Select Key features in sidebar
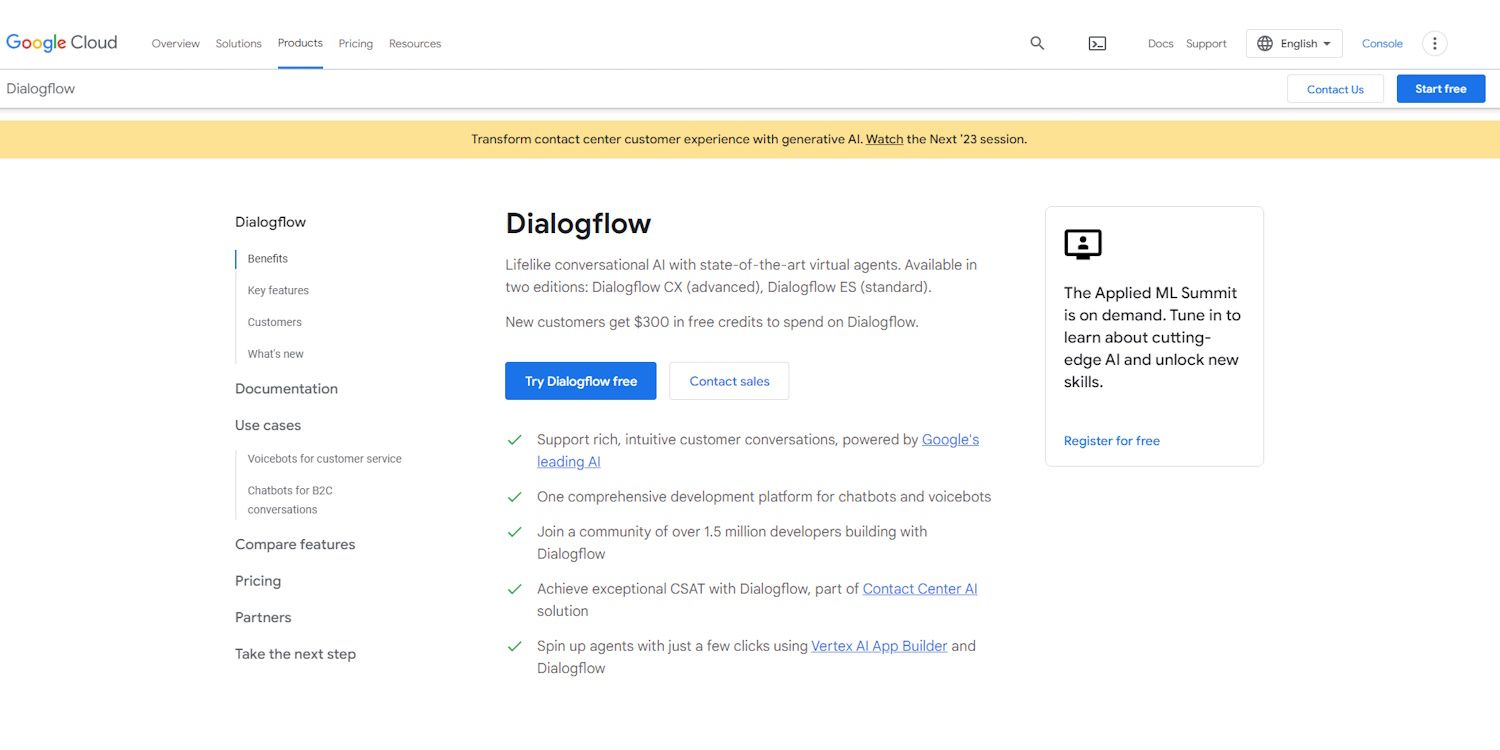Screen dimensions: 1500x750 tap(278, 290)
